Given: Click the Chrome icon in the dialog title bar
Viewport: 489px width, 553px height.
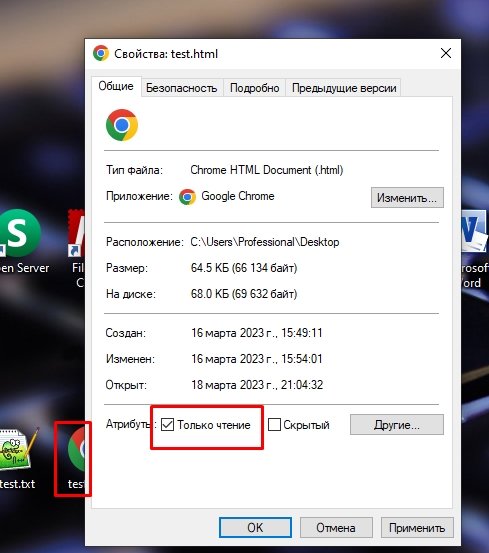Looking at the screenshot, I should coord(101,53).
